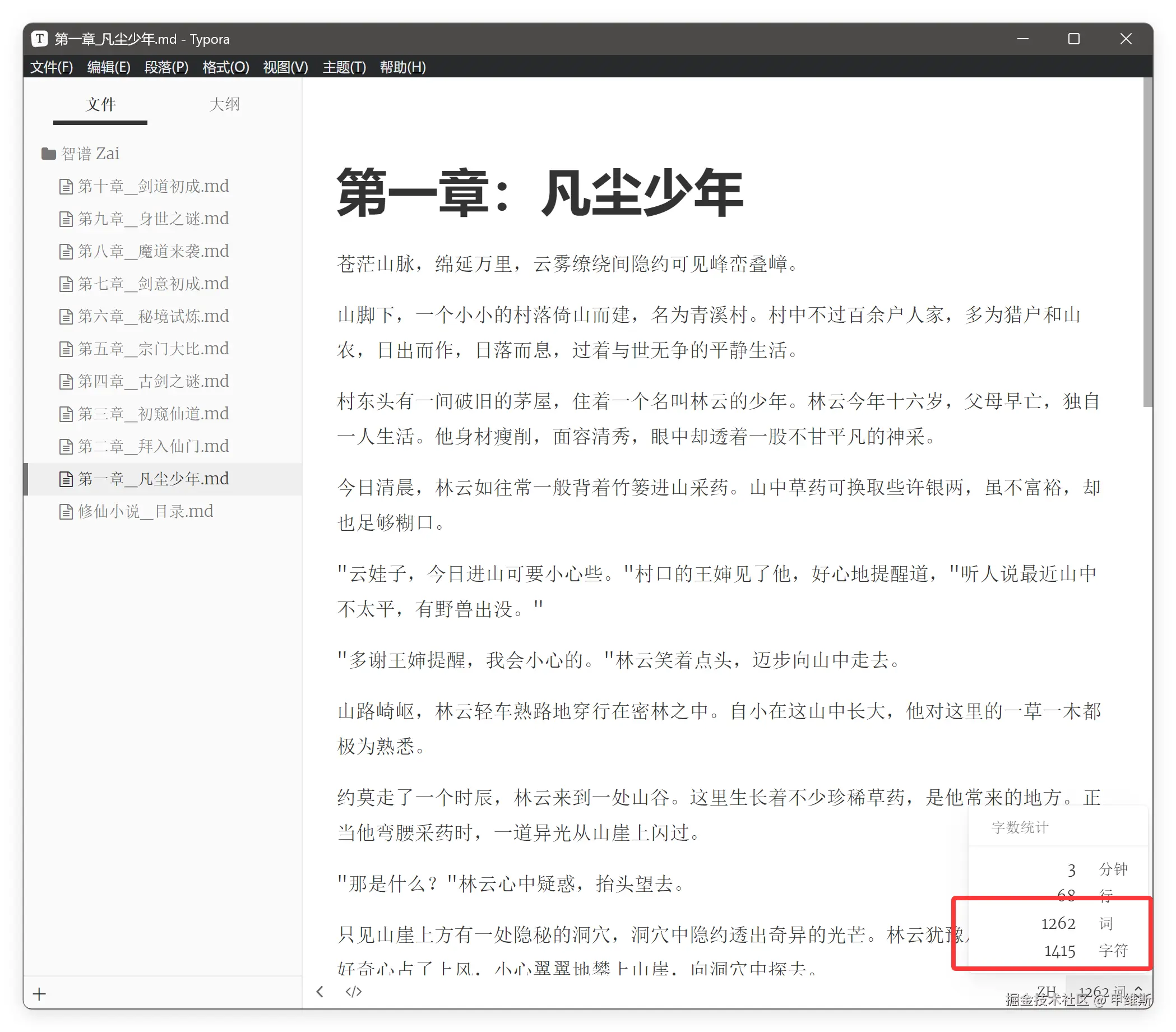Switch to the 大纲 outline tab
The image size is (1176, 1032).
(224, 104)
